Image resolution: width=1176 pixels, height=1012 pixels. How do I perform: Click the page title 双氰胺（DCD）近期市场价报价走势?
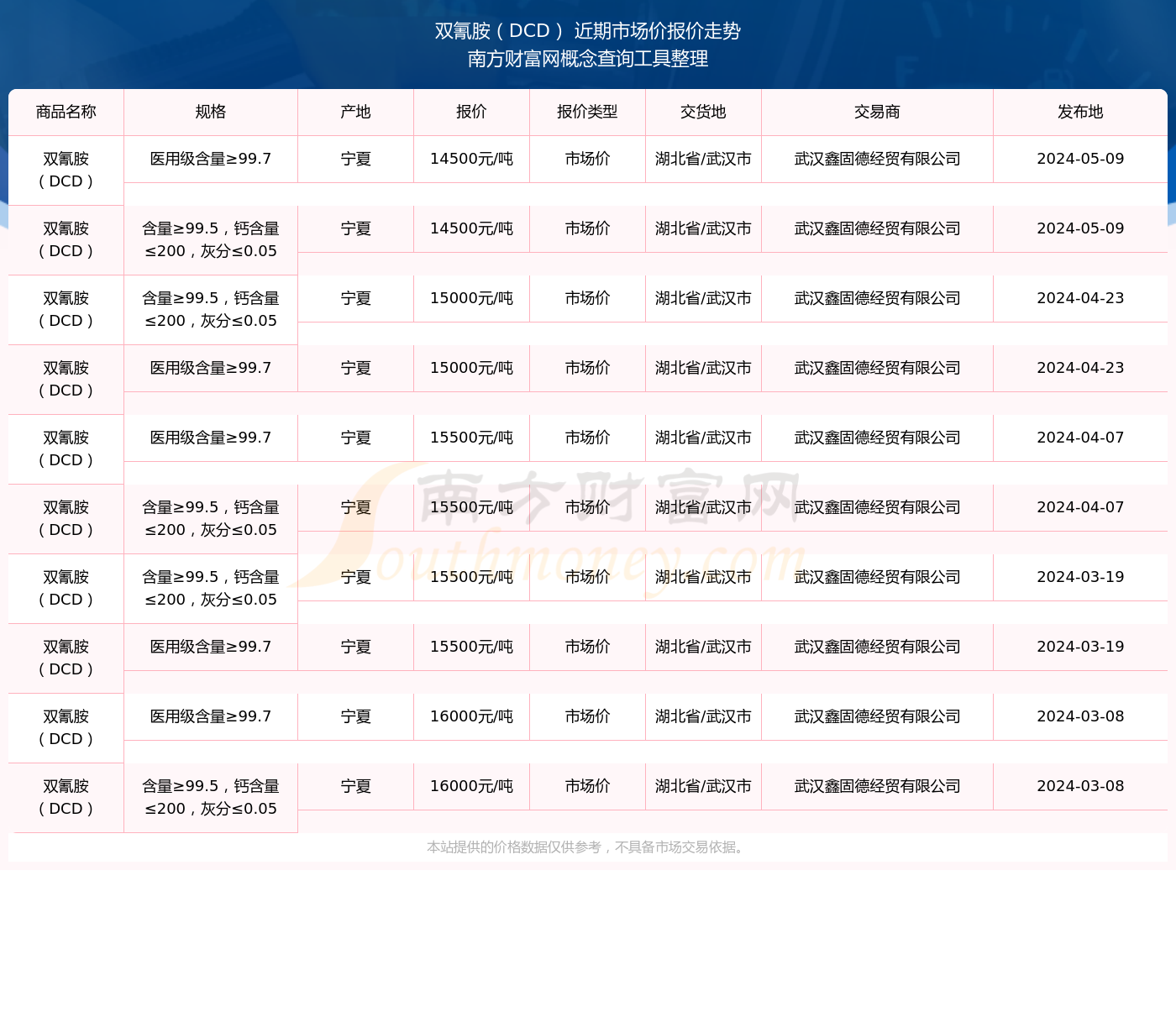point(587,31)
